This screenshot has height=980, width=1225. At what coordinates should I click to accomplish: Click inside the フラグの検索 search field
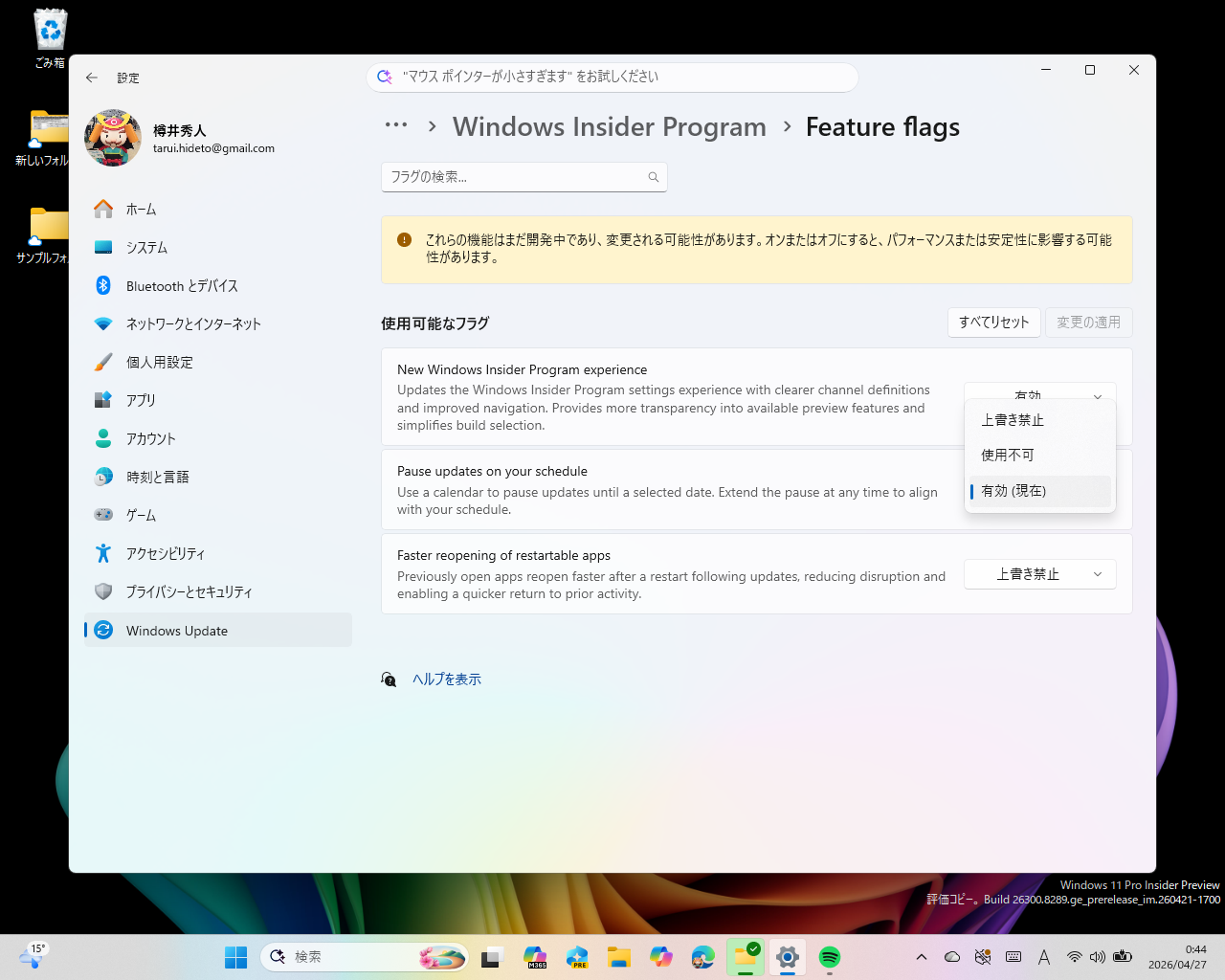[x=517, y=177]
